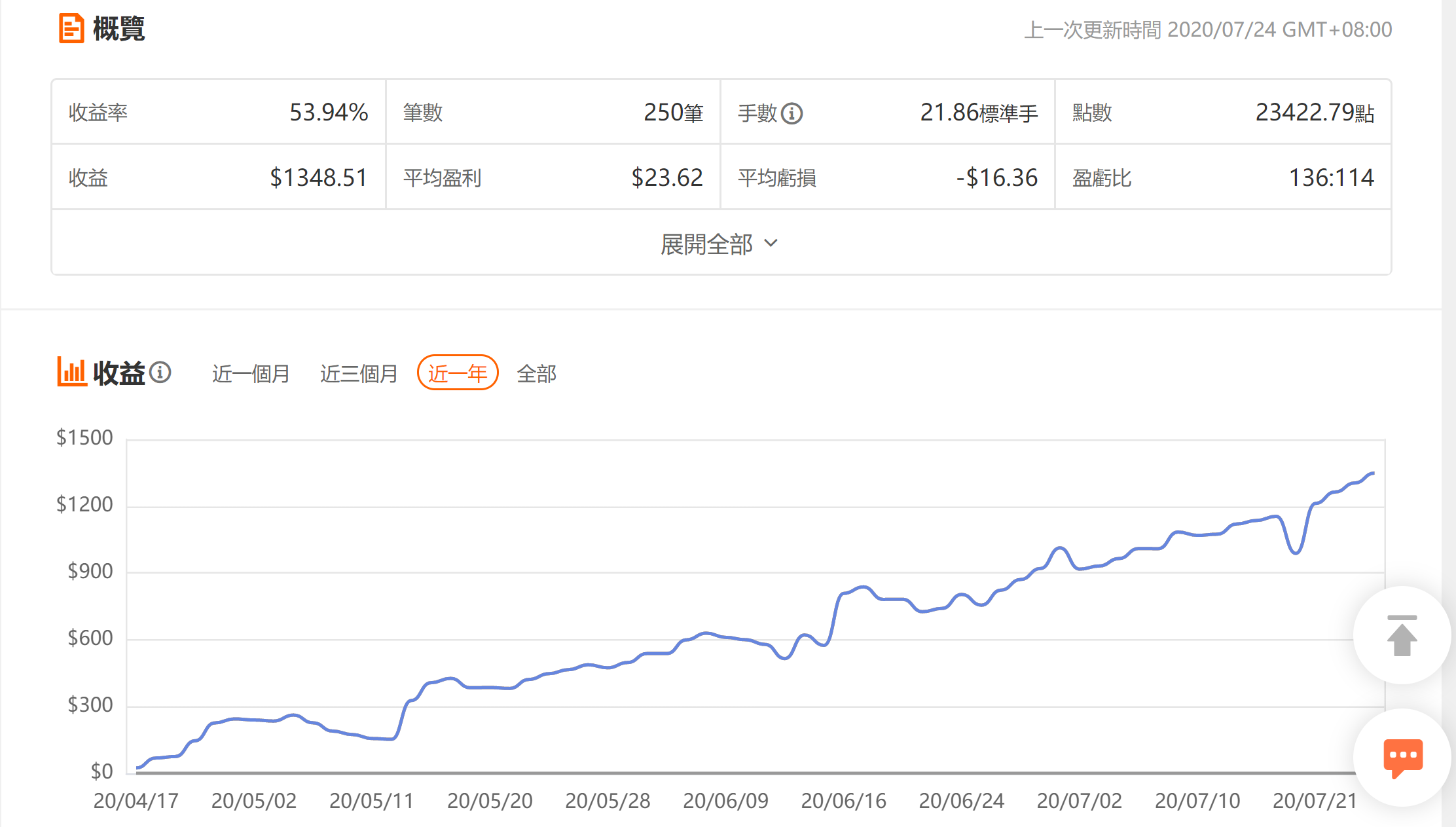The width and height of the screenshot is (1456, 827).
Task: Click the 收益率 53.94% cell
Action: (x=219, y=112)
